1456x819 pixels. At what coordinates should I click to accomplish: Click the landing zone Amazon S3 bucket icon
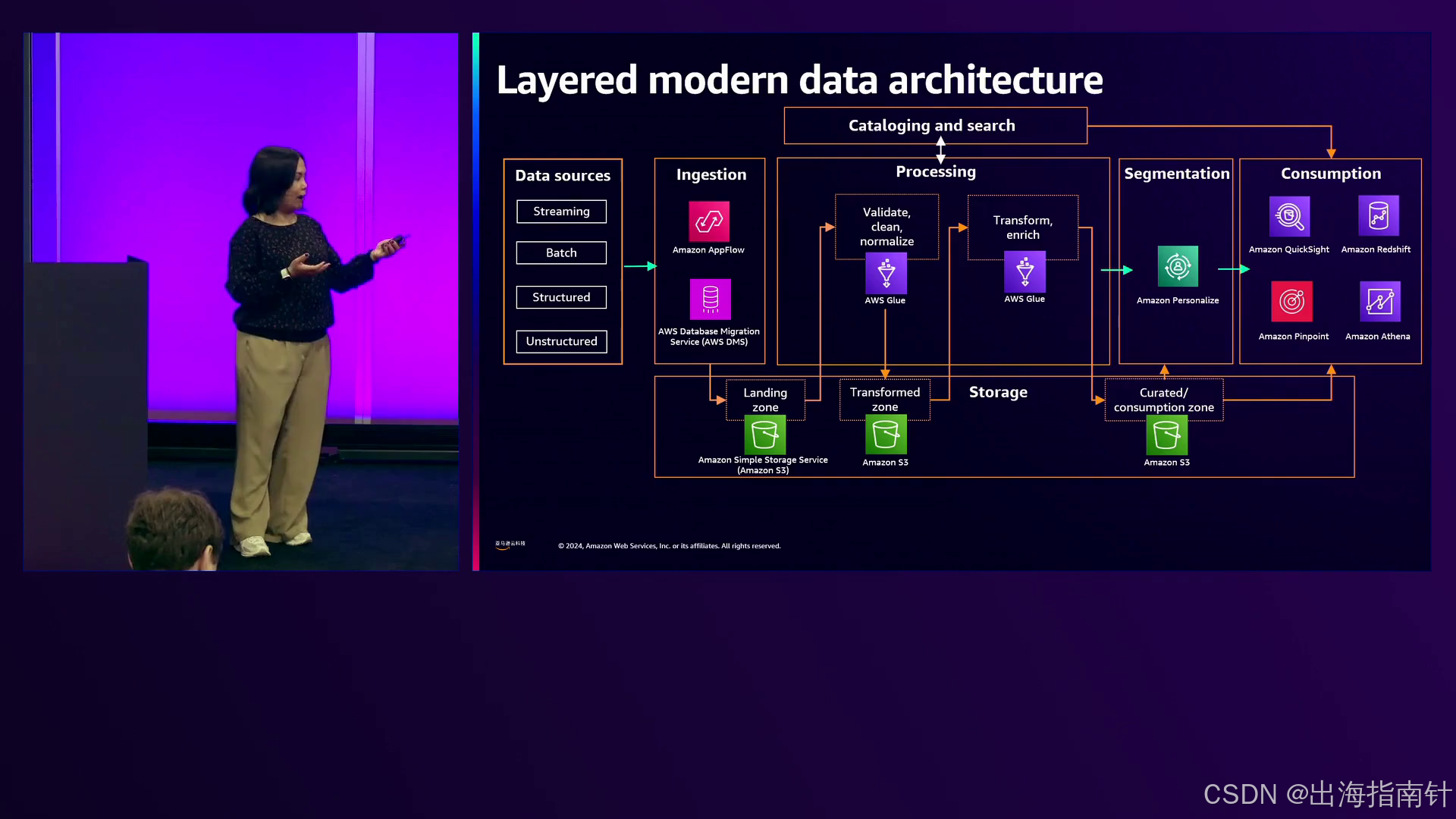point(764,435)
